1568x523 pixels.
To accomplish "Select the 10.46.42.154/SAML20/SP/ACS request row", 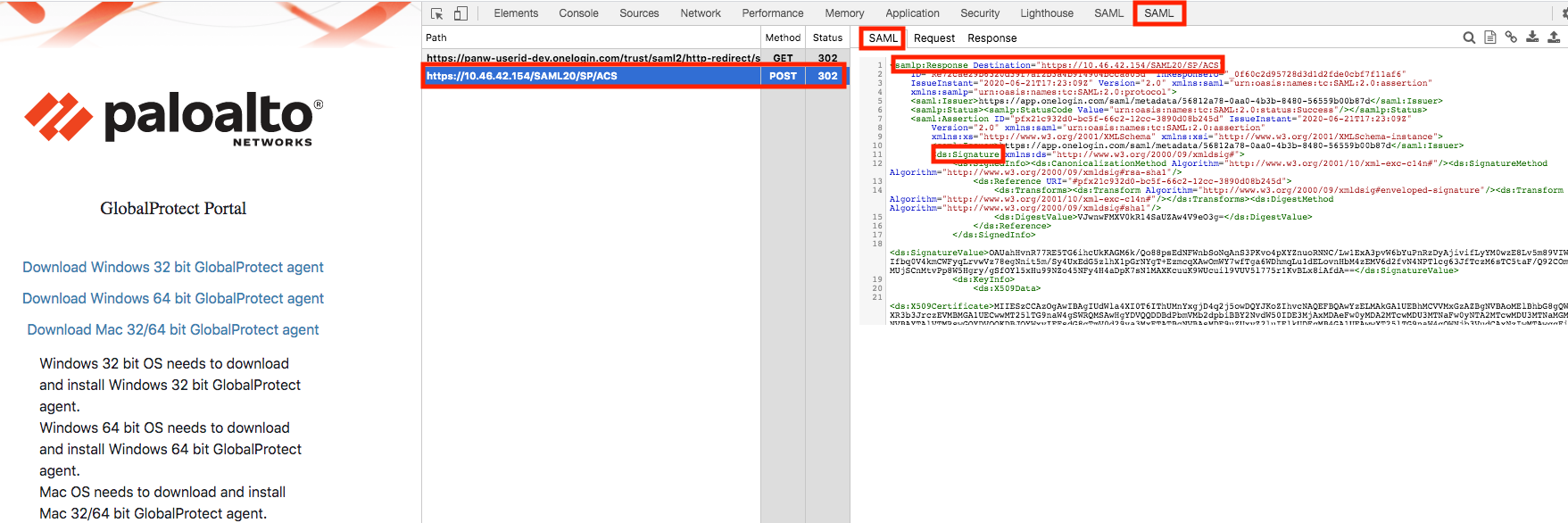I will 635,76.
